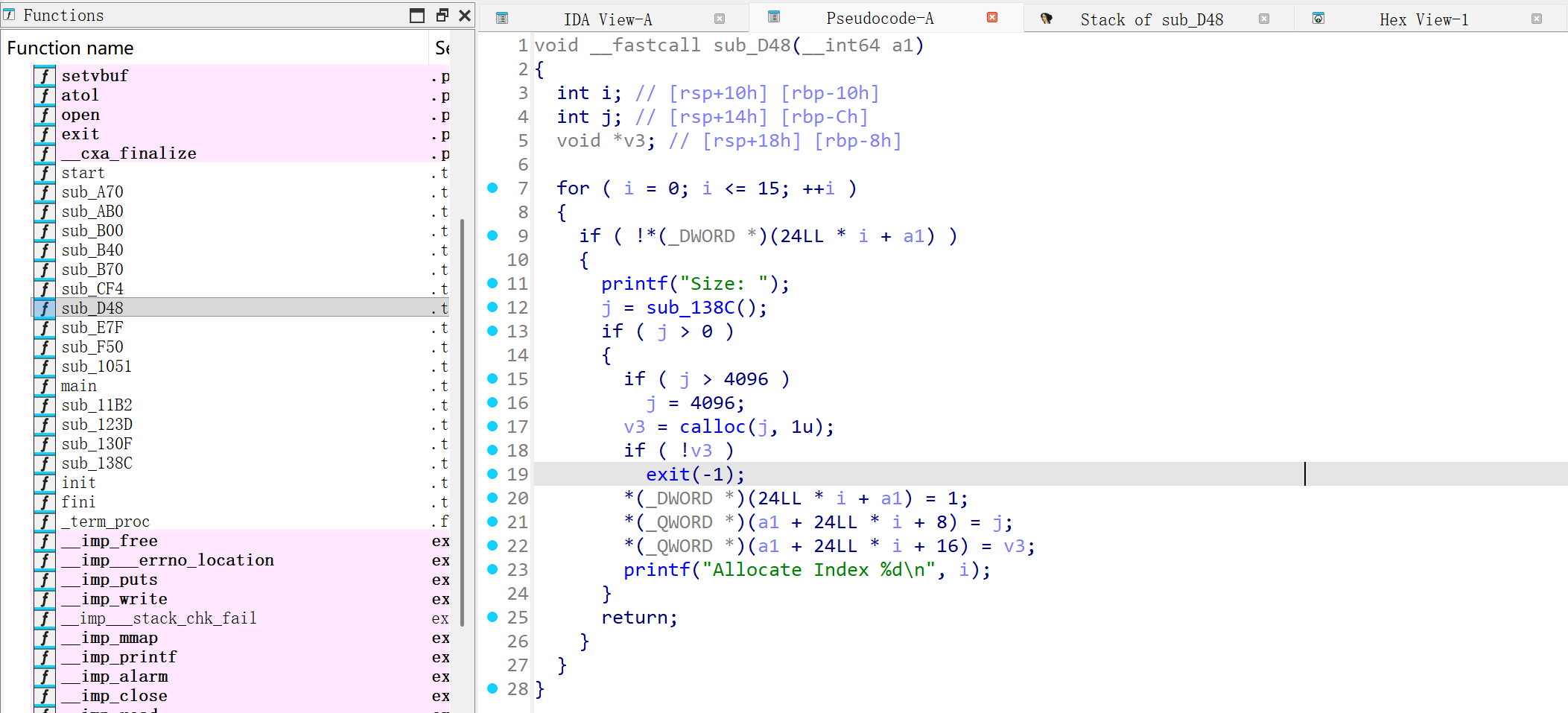Click the Functions panel title icon

click(x=10, y=14)
